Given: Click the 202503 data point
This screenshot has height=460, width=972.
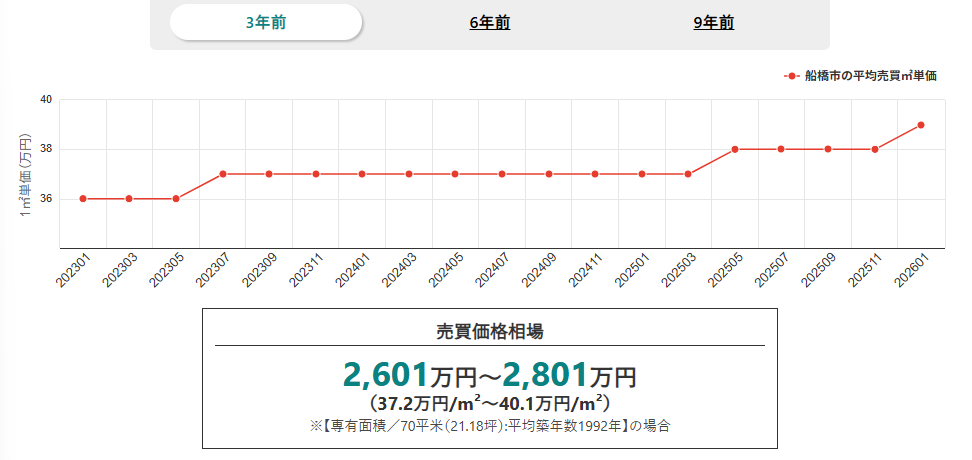Looking at the screenshot, I should coord(688,174).
